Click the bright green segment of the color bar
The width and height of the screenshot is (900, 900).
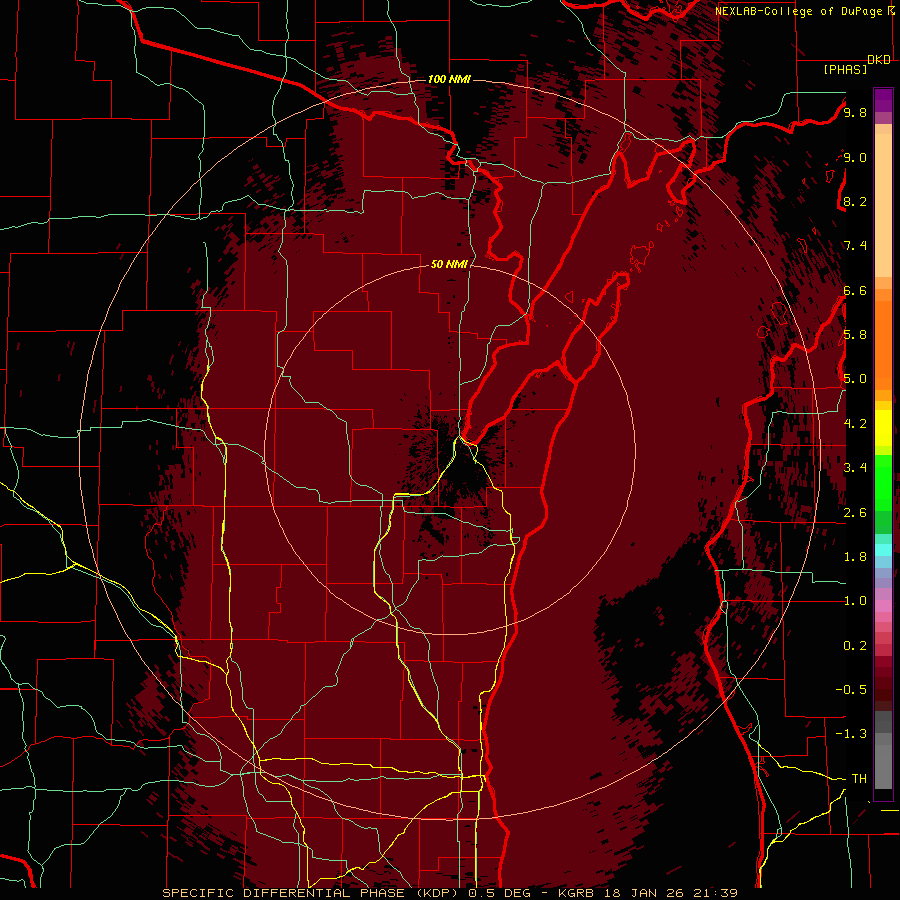883,482
